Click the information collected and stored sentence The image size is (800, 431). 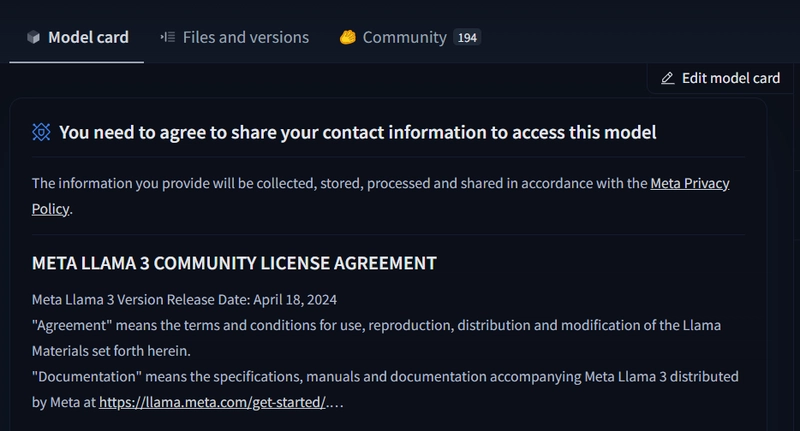pos(381,196)
